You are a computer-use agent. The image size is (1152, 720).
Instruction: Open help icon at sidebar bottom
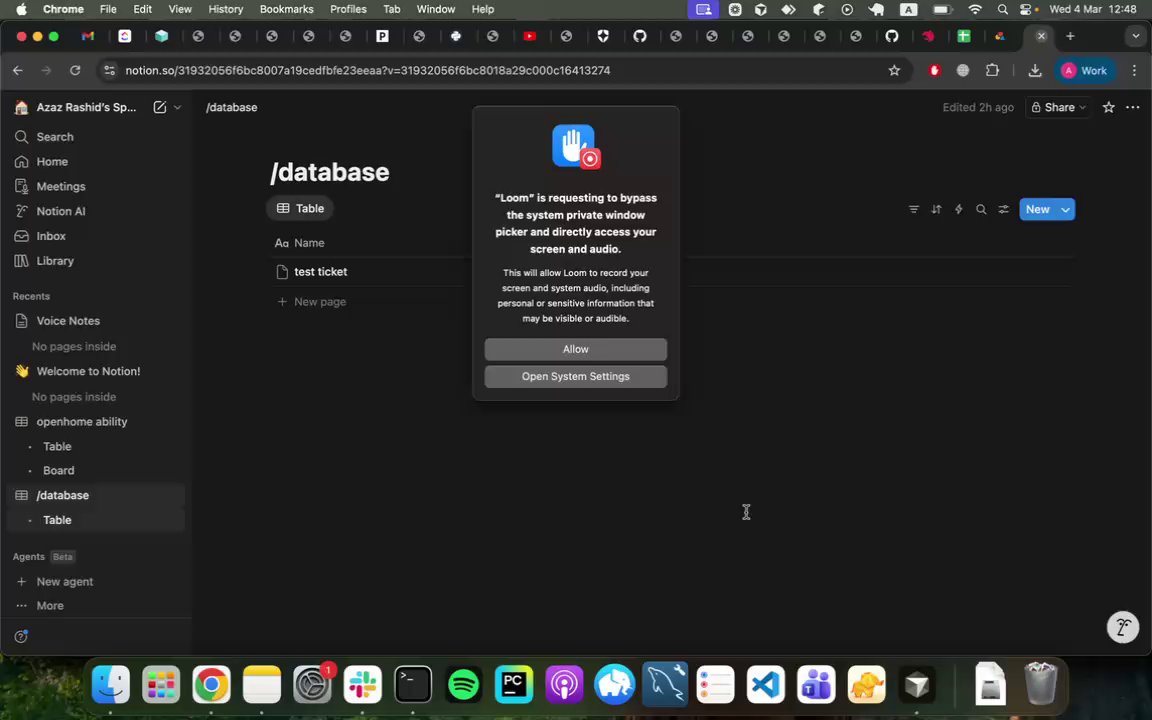(x=21, y=636)
